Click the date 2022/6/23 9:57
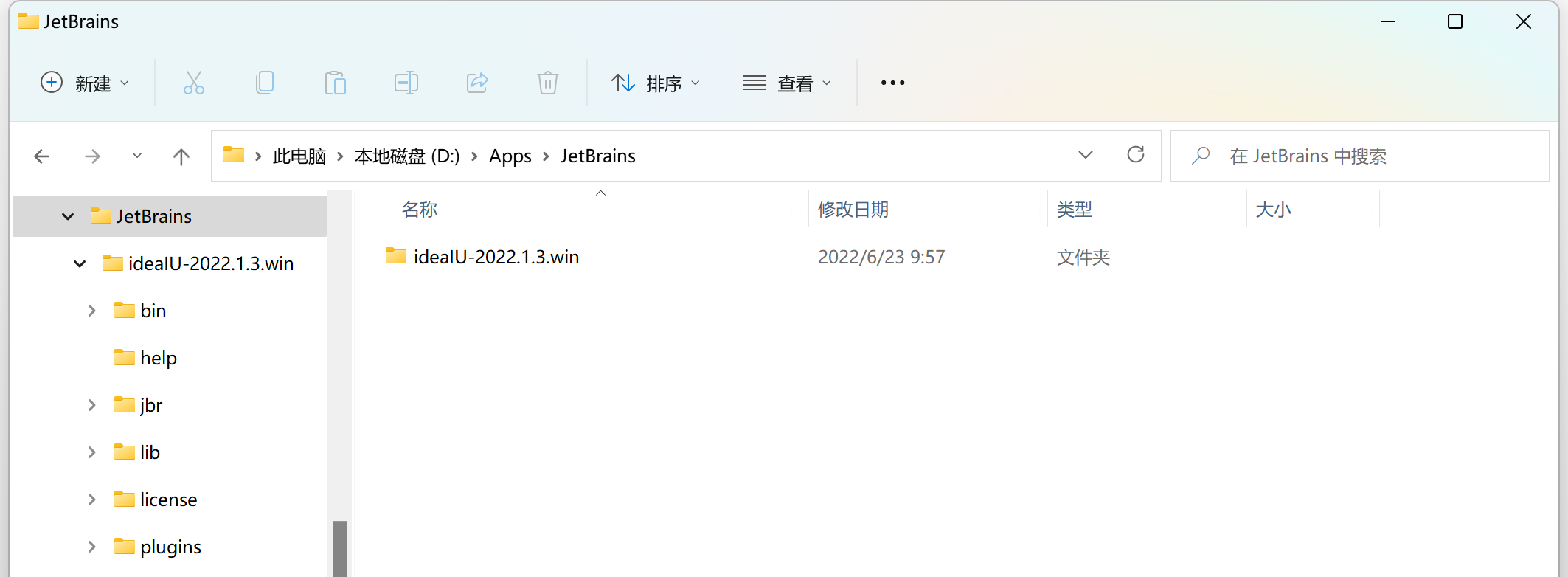 (881, 257)
